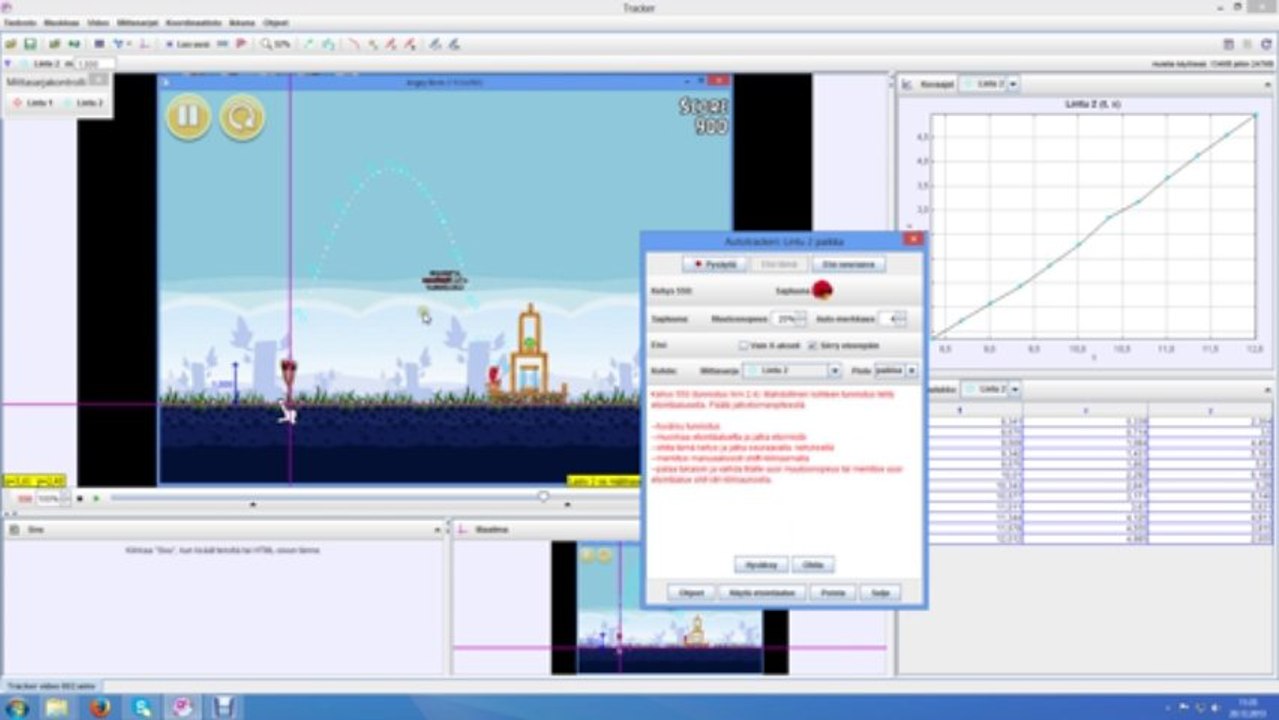Open the Koordinaatisto menu
The height and width of the screenshot is (720, 1279).
(x=194, y=21)
